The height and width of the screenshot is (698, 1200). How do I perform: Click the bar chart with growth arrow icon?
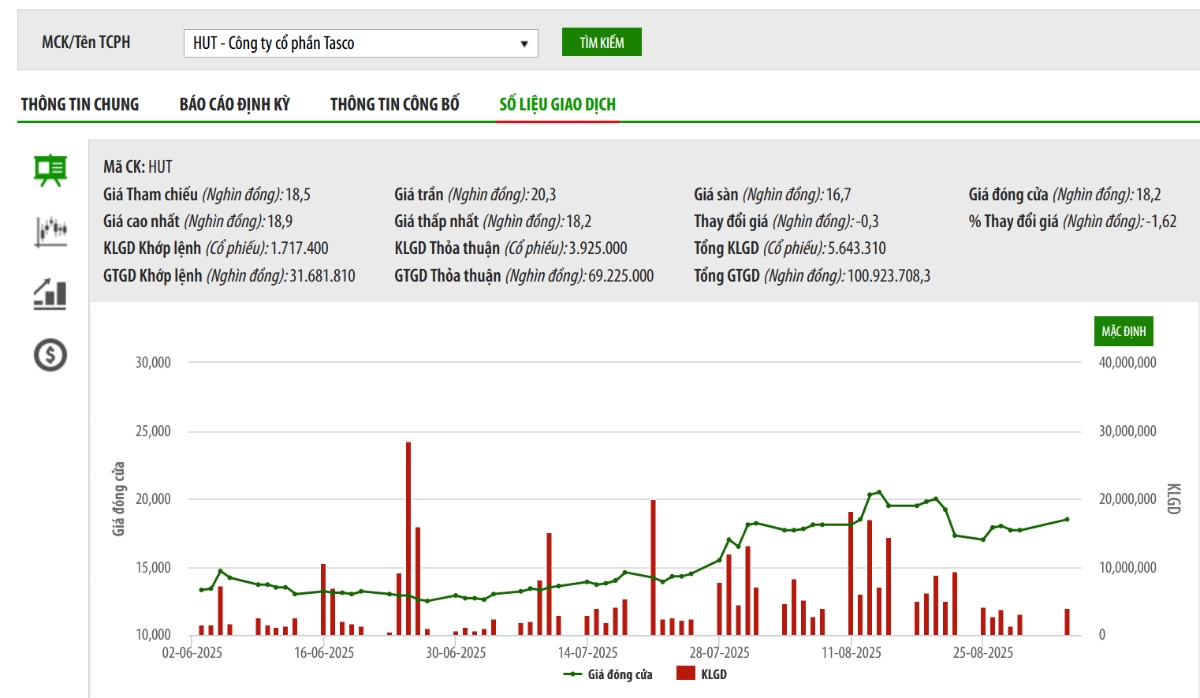click(x=50, y=293)
